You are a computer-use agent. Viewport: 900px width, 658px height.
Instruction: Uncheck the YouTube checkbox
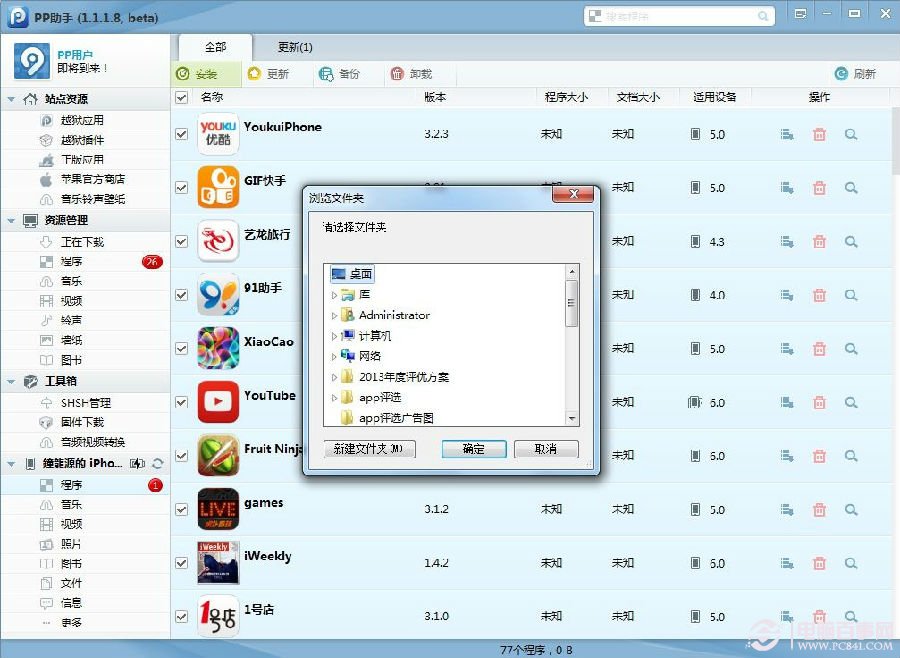181,402
